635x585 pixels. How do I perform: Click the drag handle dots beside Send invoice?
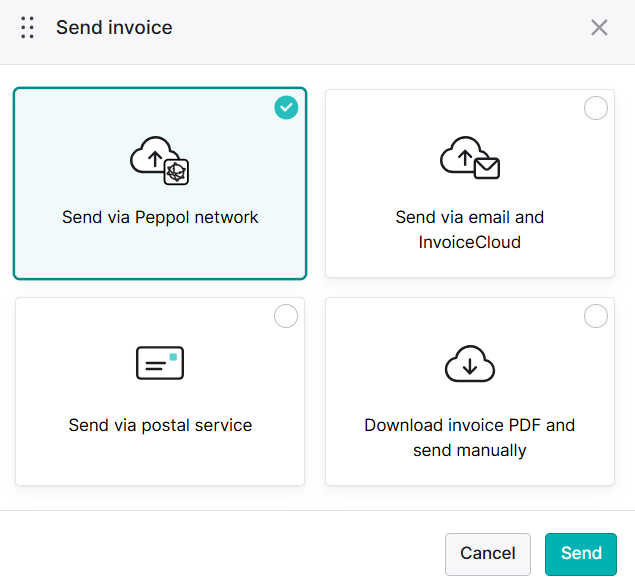(27, 28)
